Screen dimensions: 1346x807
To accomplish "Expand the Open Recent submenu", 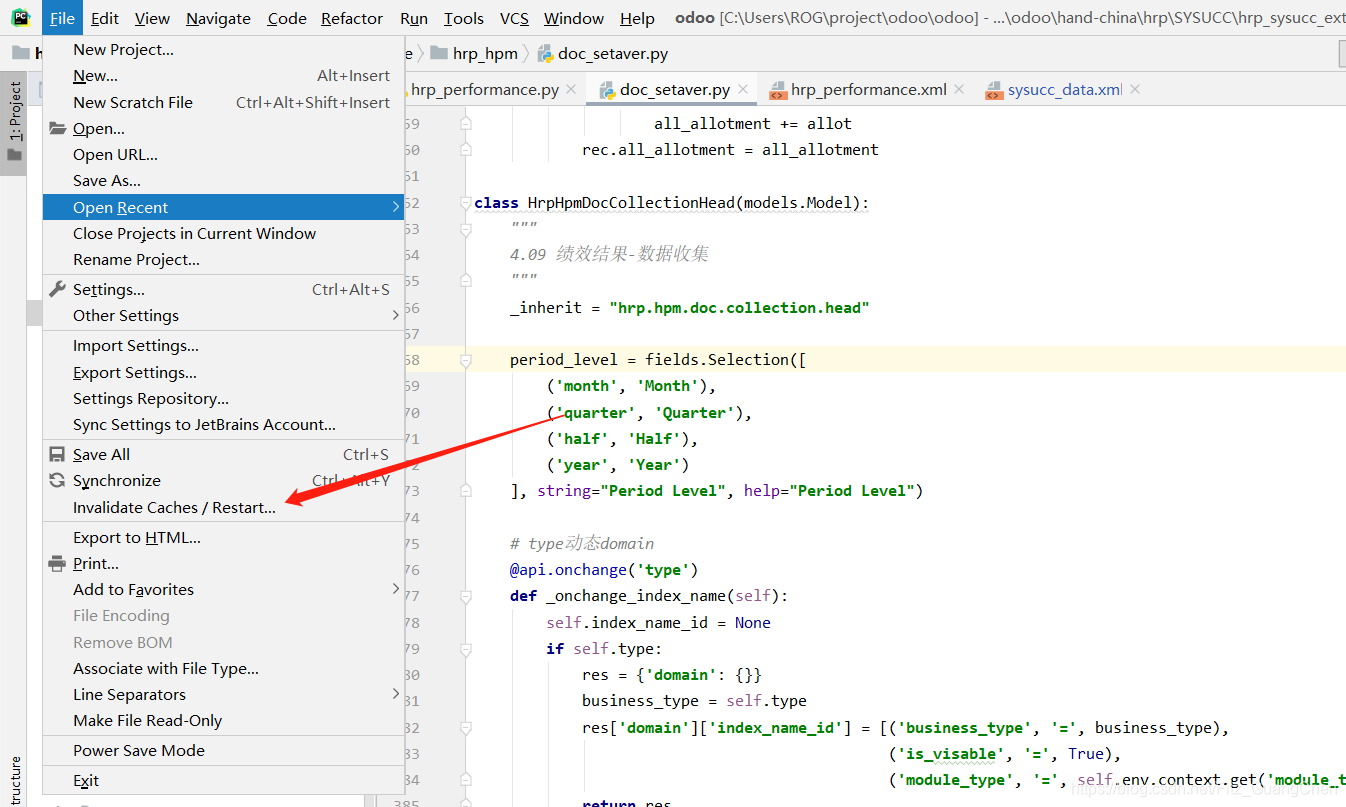I will point(122,207).
